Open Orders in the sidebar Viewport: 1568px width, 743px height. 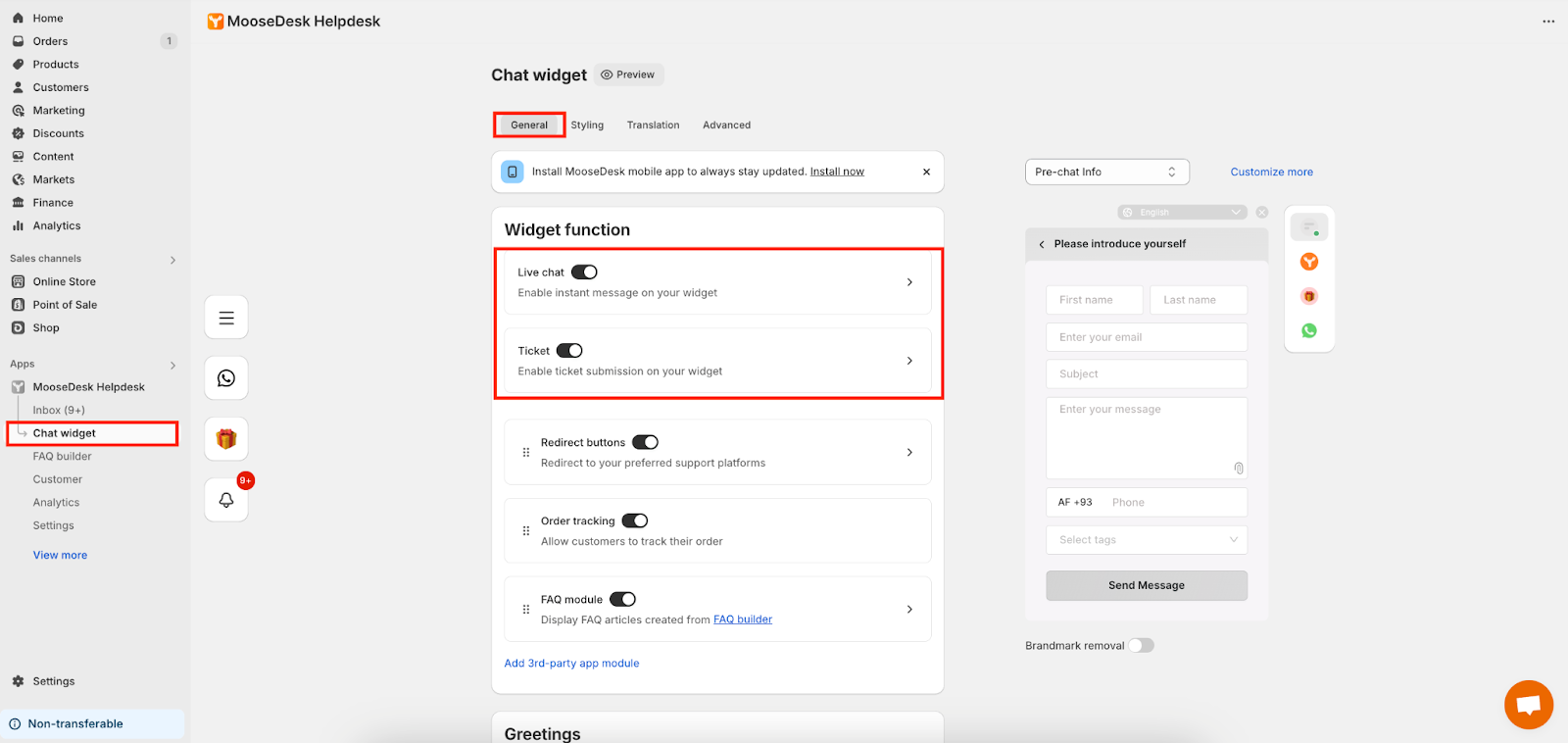50,41
